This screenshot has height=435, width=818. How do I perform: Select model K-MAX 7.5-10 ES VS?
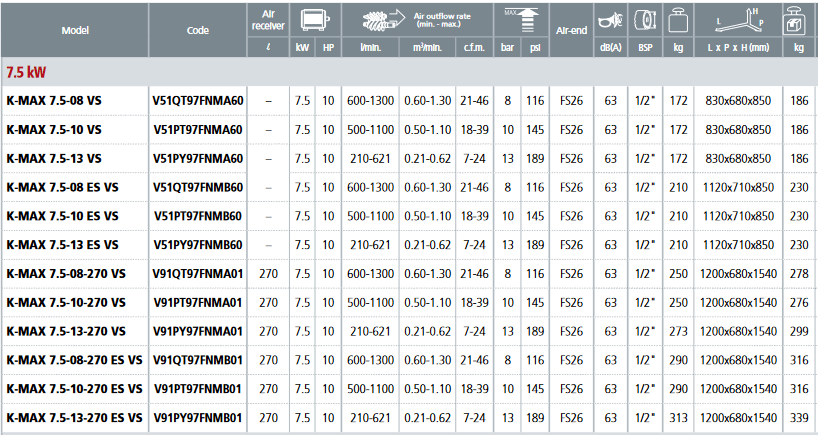click(x=63, y=216)
